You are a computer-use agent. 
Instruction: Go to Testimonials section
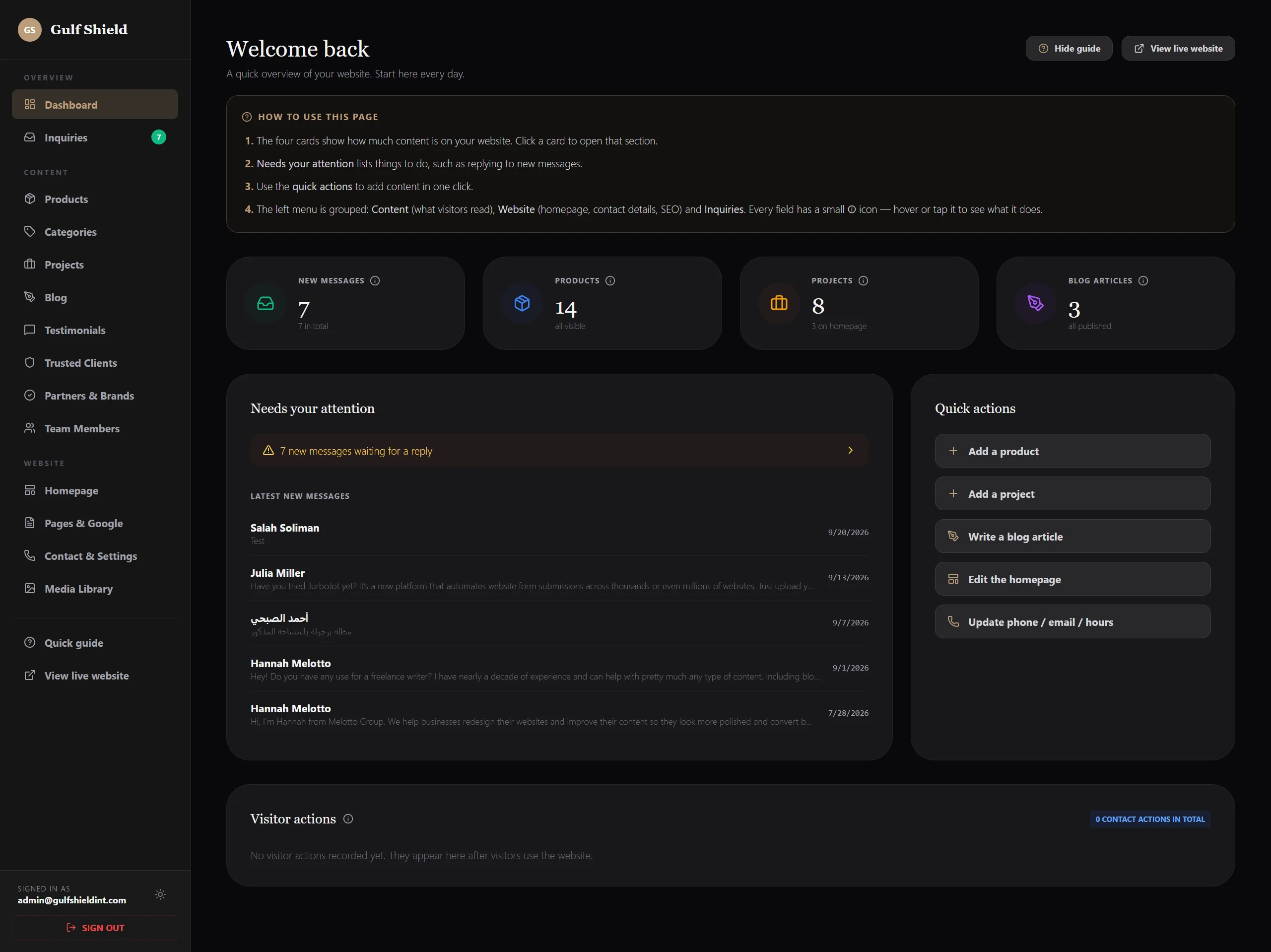pos(95,330)
